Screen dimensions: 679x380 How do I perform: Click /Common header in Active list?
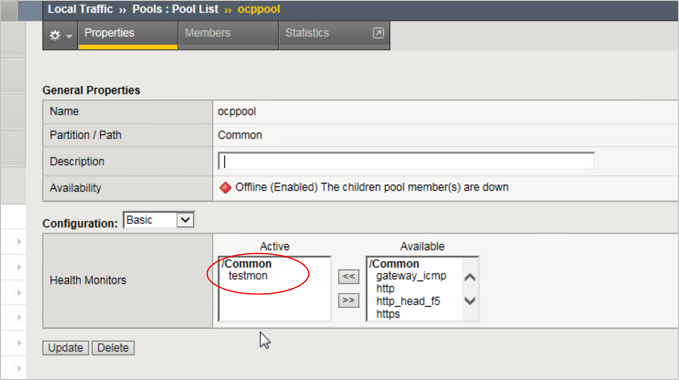(246, 264)
